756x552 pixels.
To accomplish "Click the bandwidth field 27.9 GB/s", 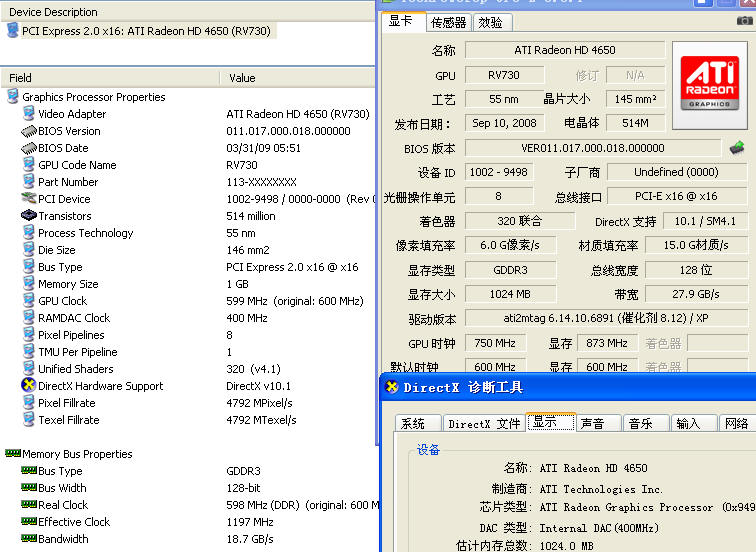I will point(696,294).
